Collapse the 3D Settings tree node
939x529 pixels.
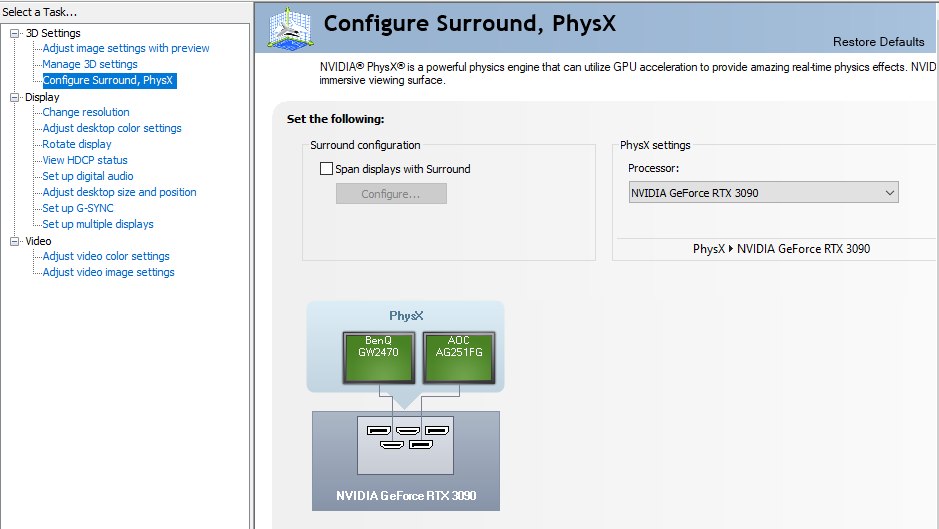(x=14, y=34)
